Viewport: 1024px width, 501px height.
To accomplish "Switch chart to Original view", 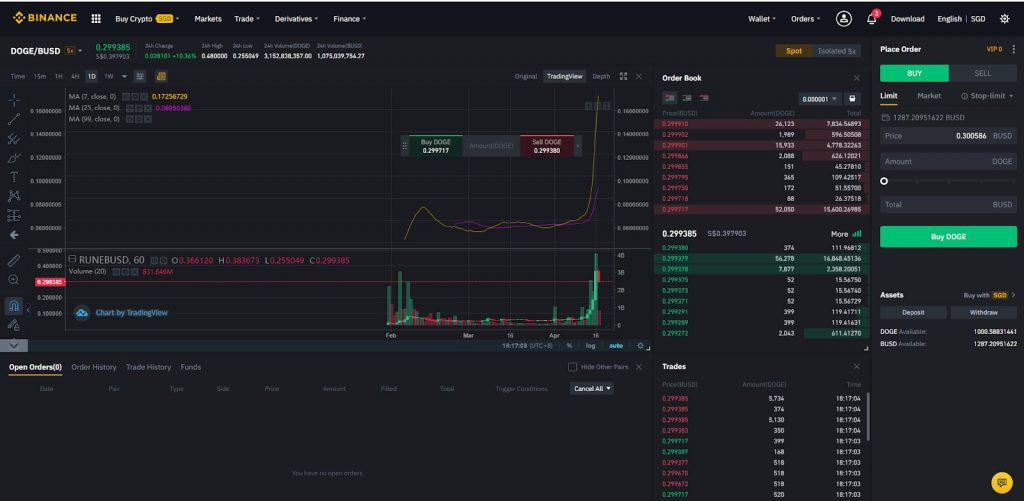I will click(x=526, y=76).
